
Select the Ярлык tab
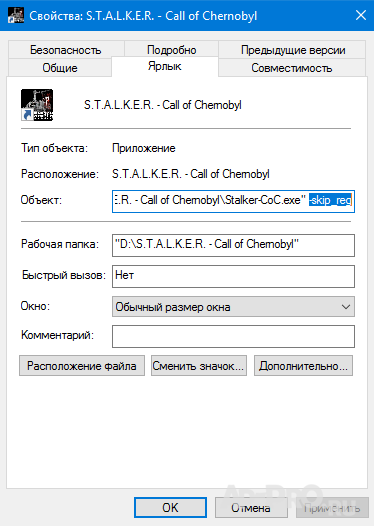165,66
